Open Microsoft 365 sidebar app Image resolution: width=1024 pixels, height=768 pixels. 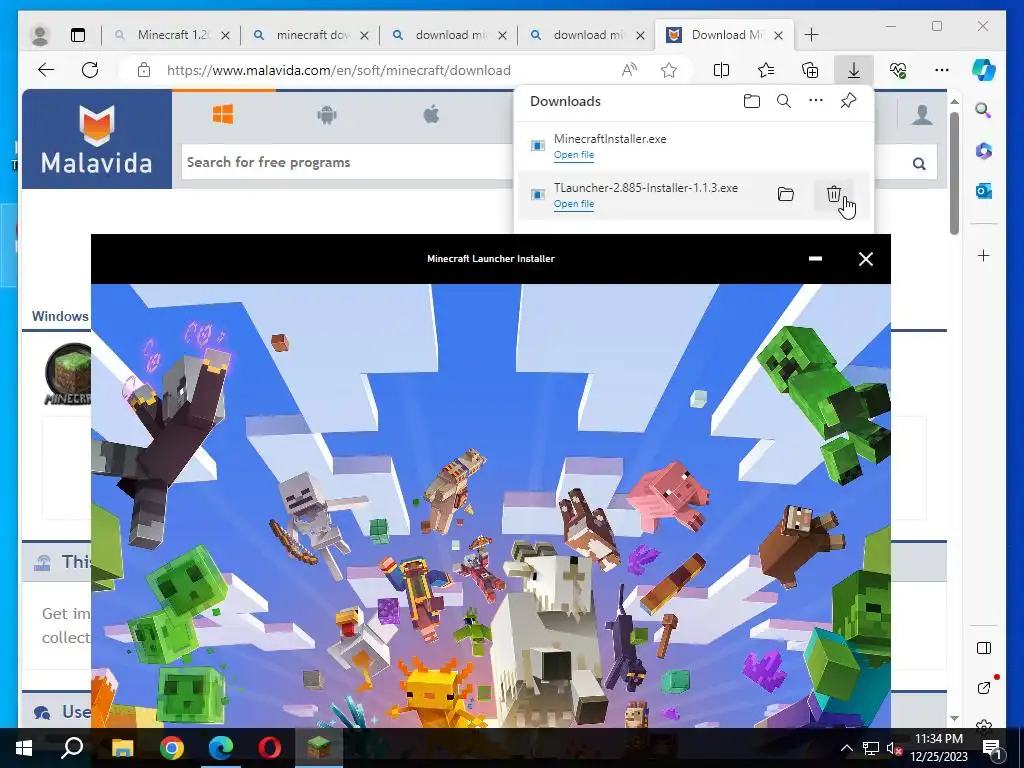point(983,151)
